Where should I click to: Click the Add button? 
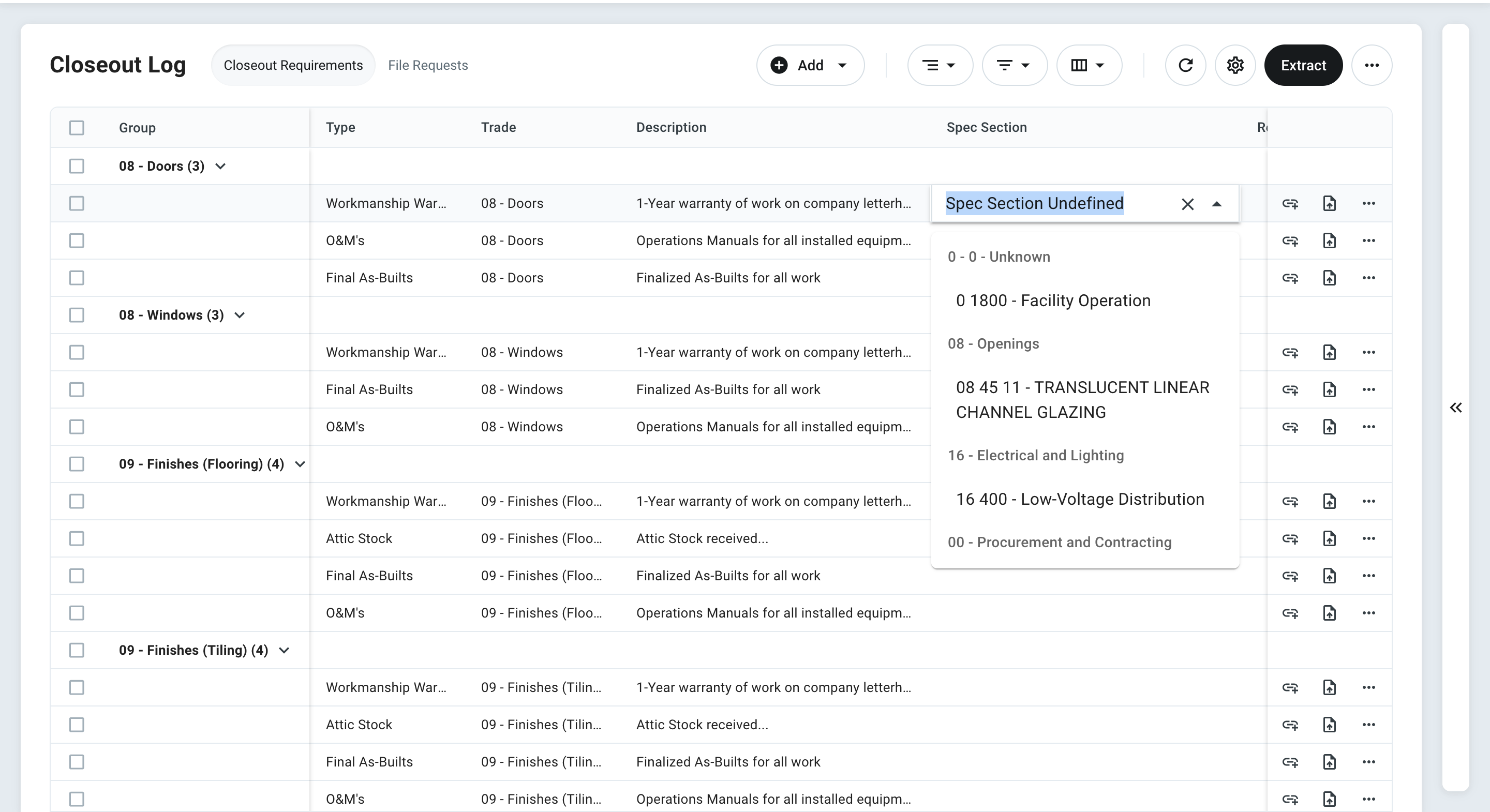coord(810,65)
